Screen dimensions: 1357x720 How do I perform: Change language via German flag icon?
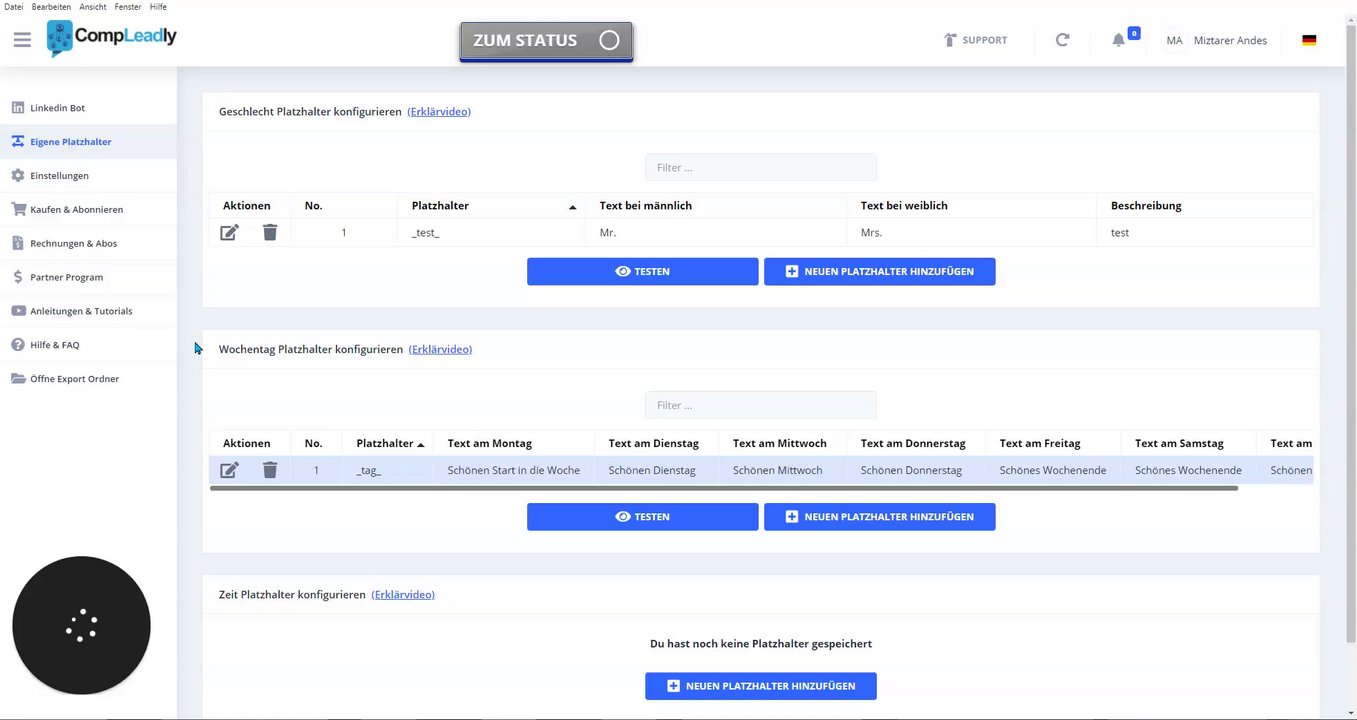[1309, 40]
